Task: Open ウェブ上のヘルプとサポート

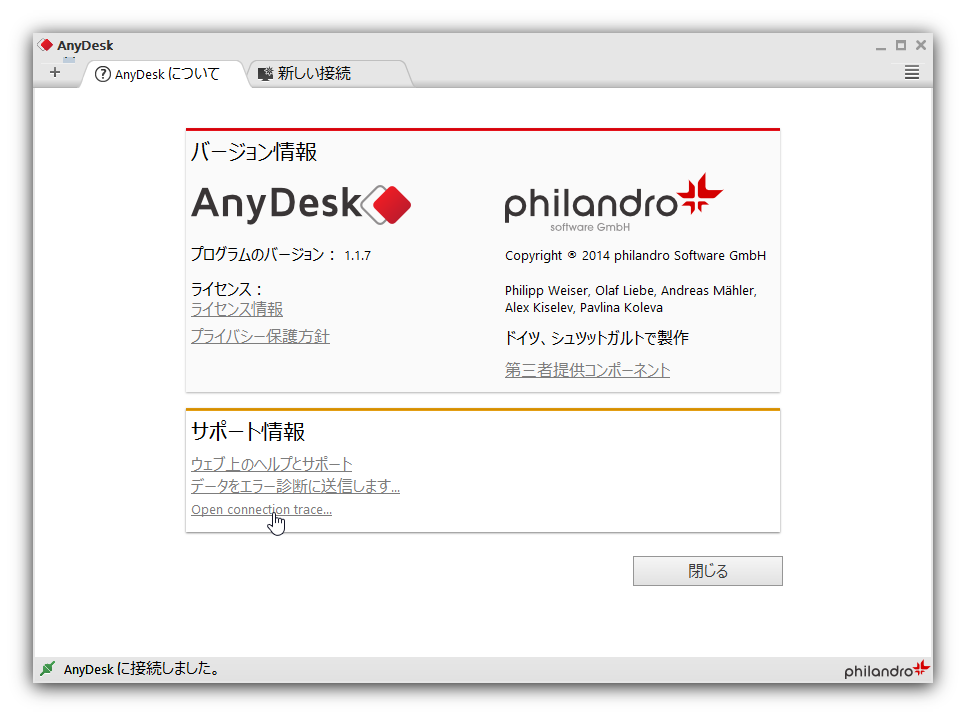Action: tap(271, 464)
